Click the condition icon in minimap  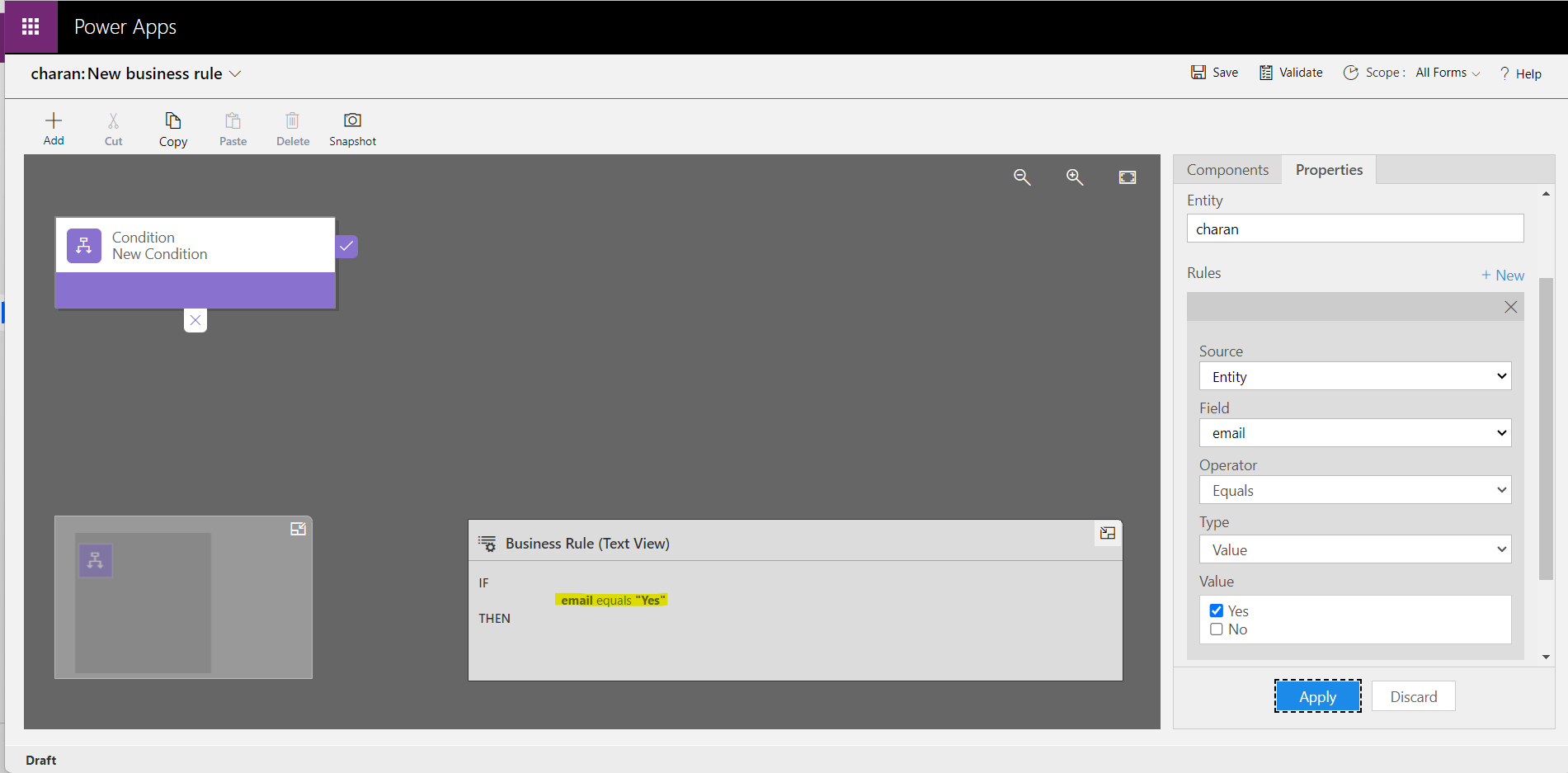pos(96,561)
